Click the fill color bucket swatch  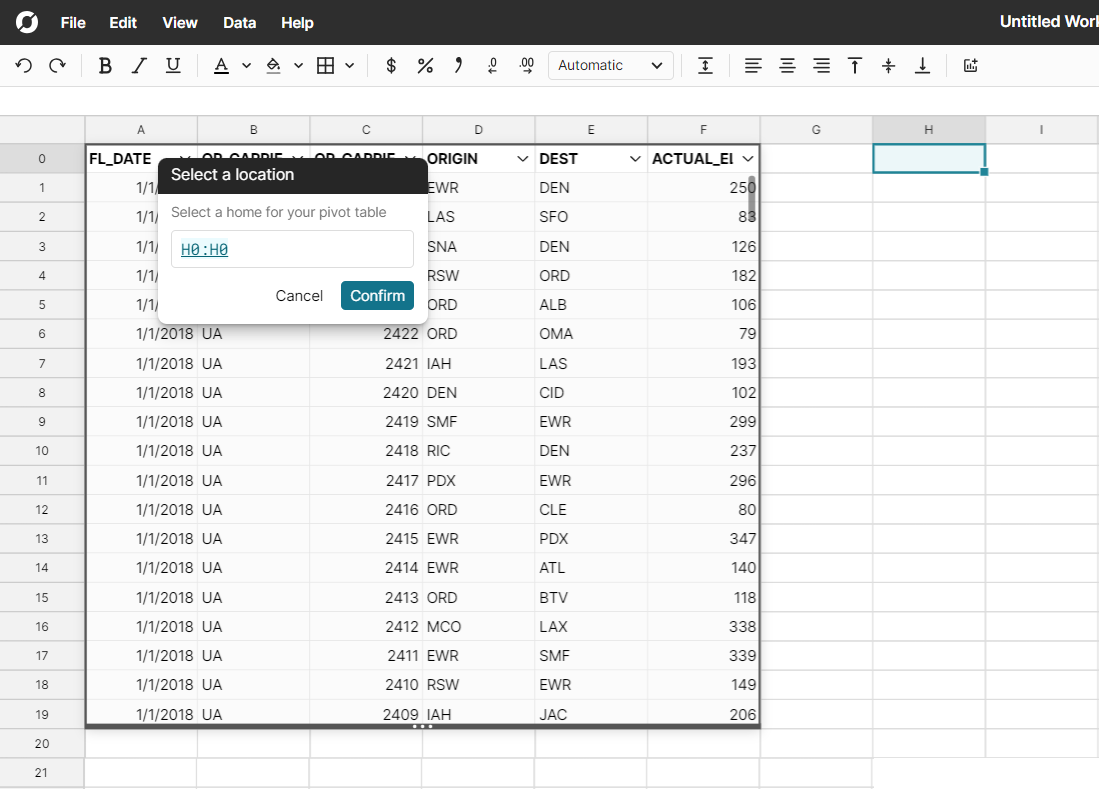coord(273,65)
